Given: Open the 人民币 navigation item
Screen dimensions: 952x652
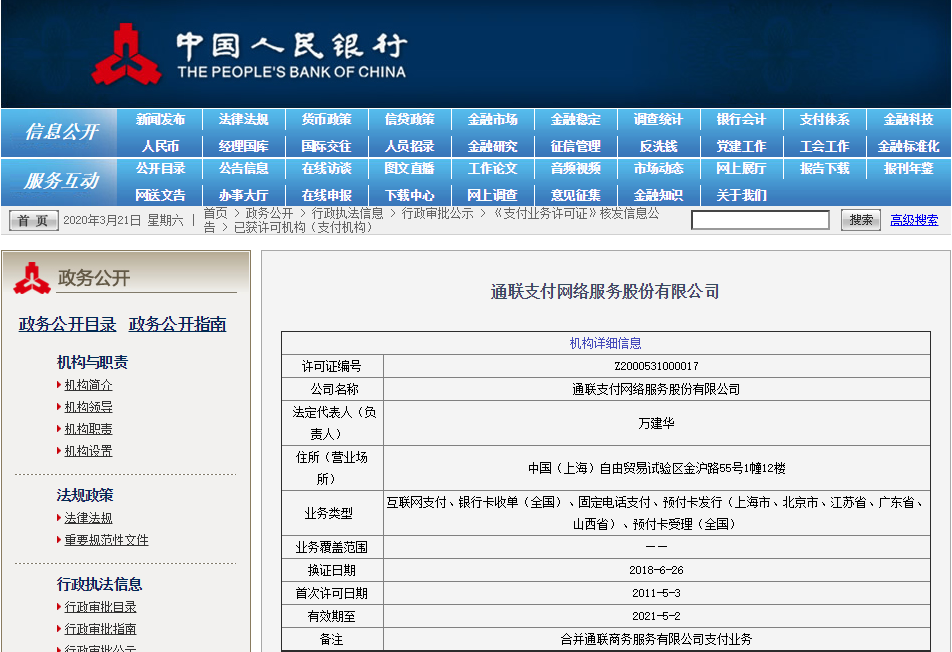Looking at the screenshot, I should 160,146.
